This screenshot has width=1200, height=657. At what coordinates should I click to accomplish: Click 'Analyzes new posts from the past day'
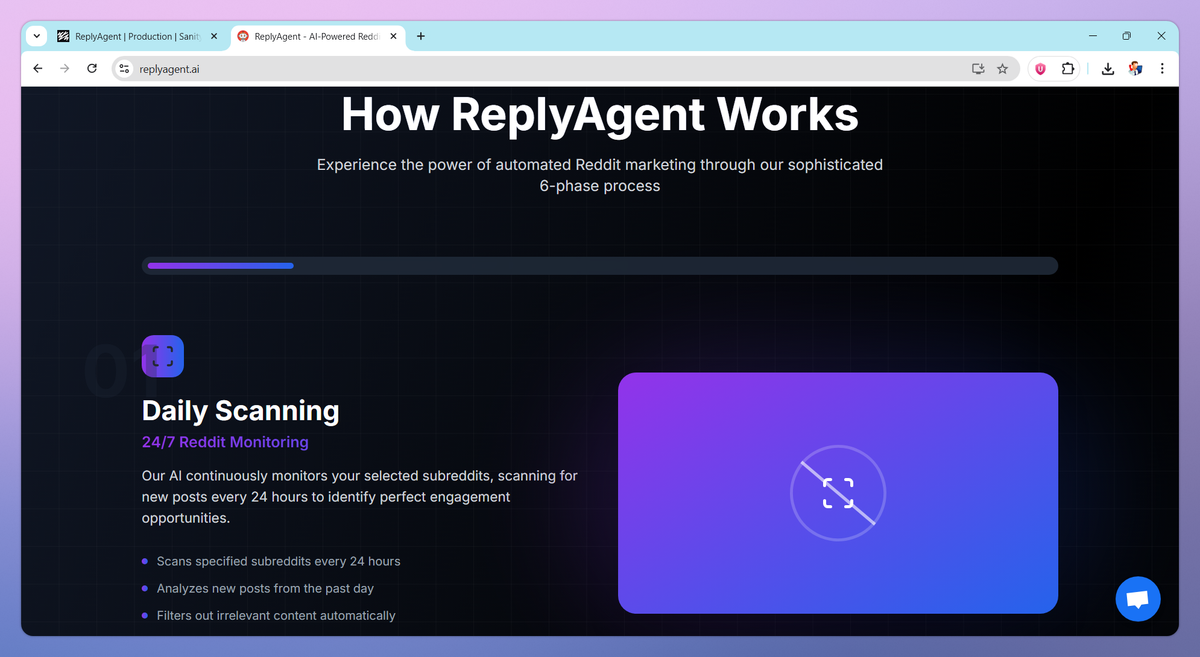(265, 588)
